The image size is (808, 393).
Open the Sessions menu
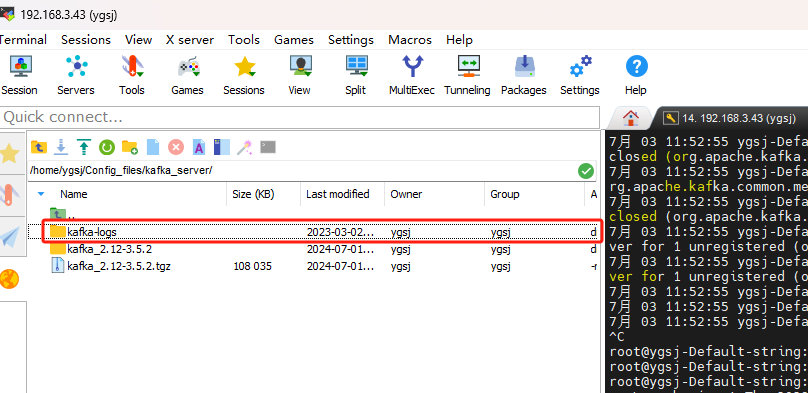click(86, 40)
